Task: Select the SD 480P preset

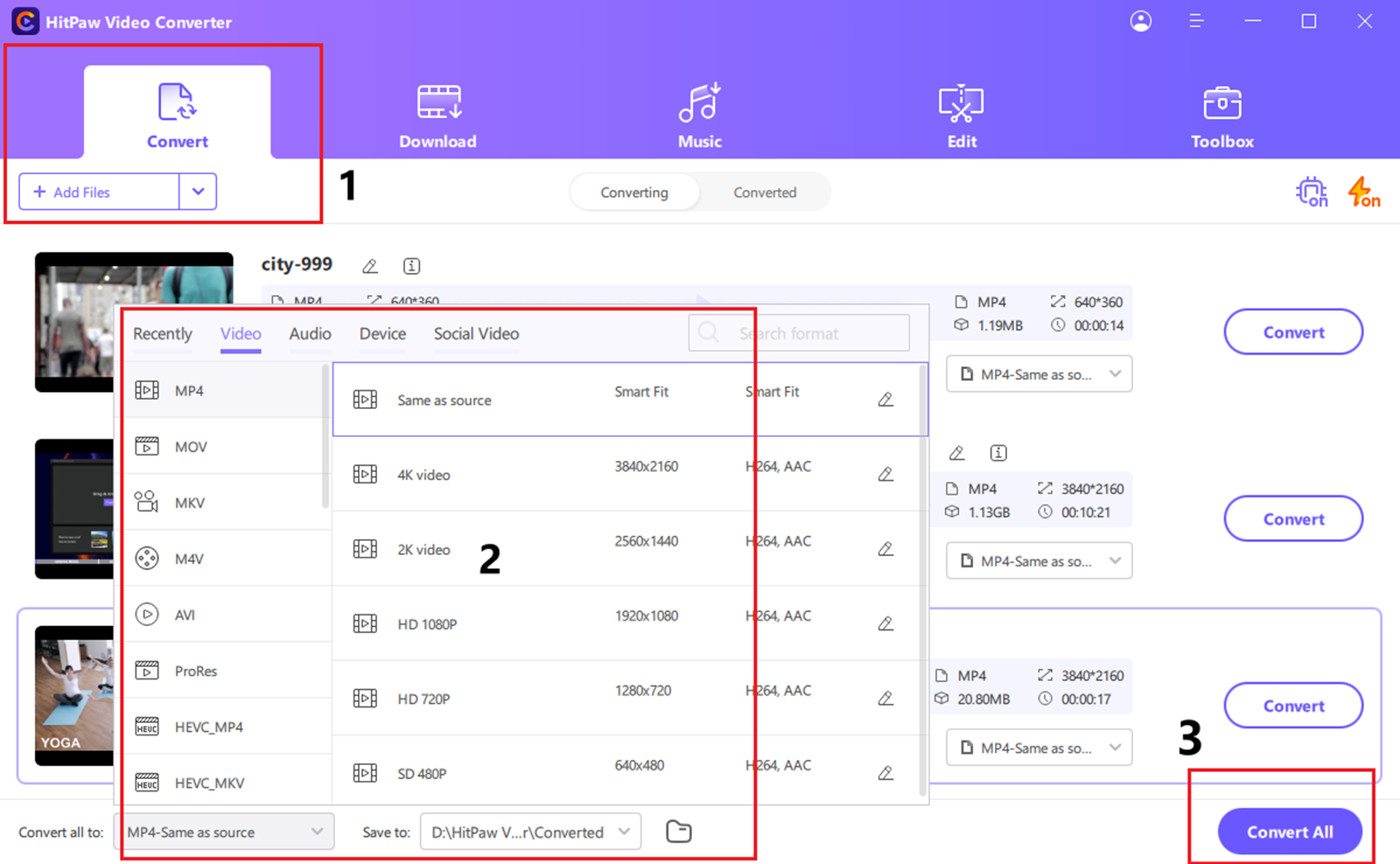Action: click(626, 772)
